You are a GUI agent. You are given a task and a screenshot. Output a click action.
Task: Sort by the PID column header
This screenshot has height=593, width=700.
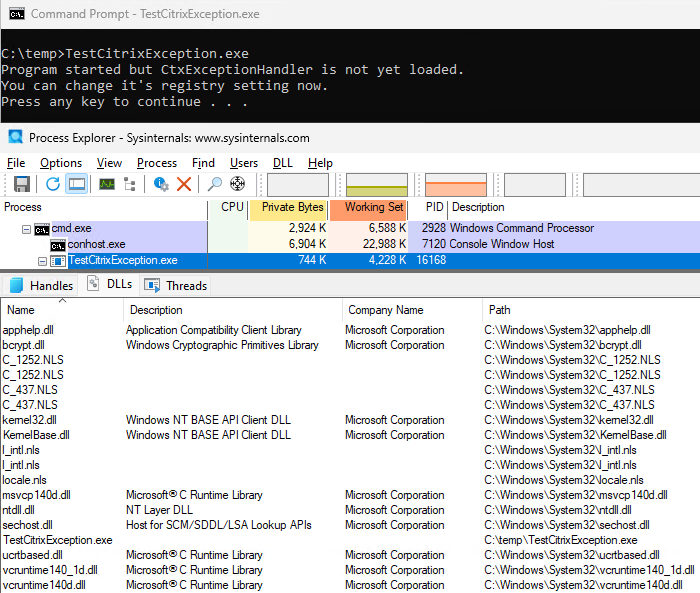[x=428, y=207]
